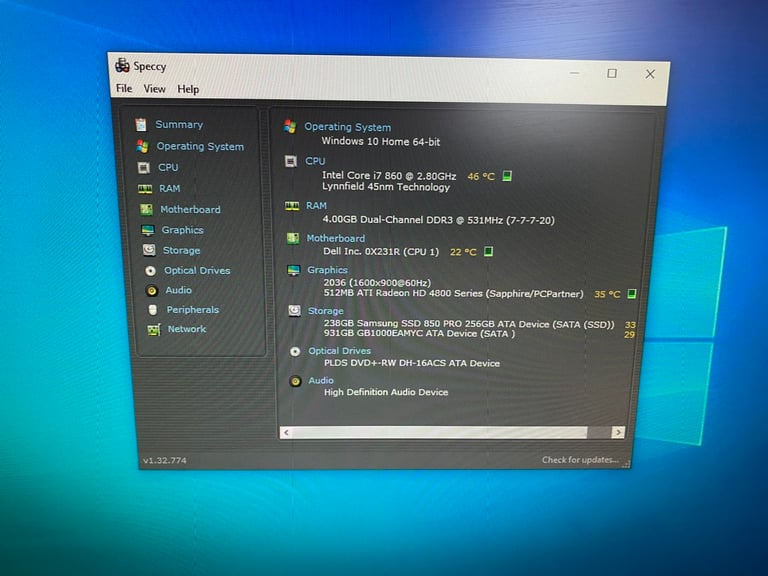Open the Summary section label

[x=179, y=124]
